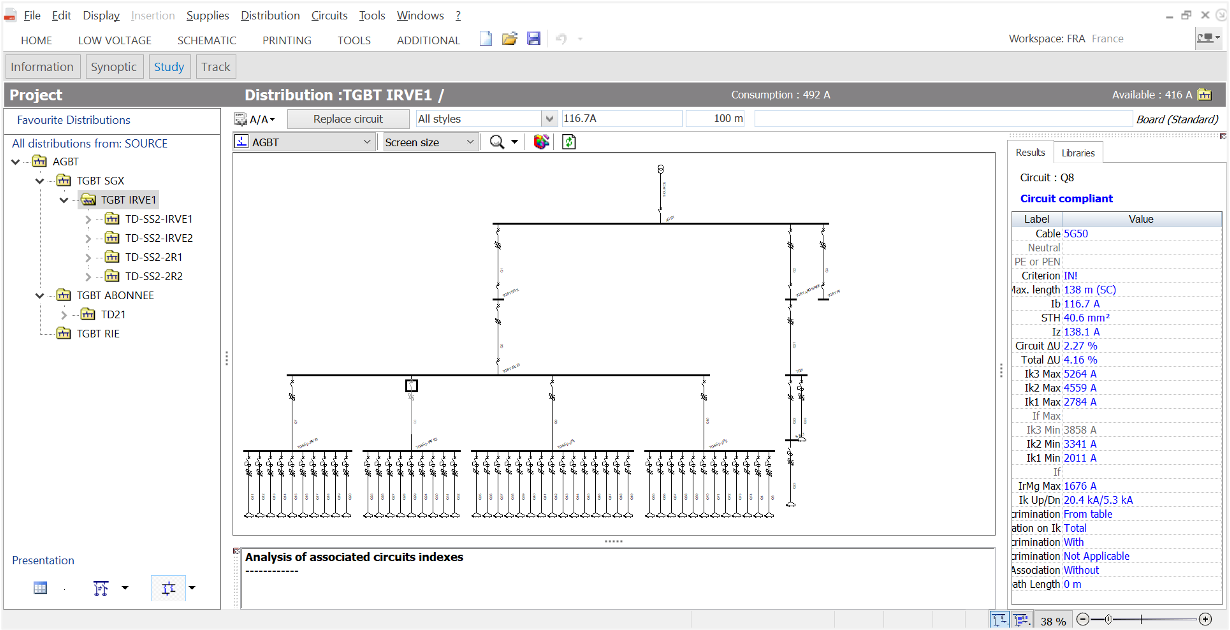Click the Save icon in the toolbar
The image size is (1230, 630).
click(x=533, y=38)
